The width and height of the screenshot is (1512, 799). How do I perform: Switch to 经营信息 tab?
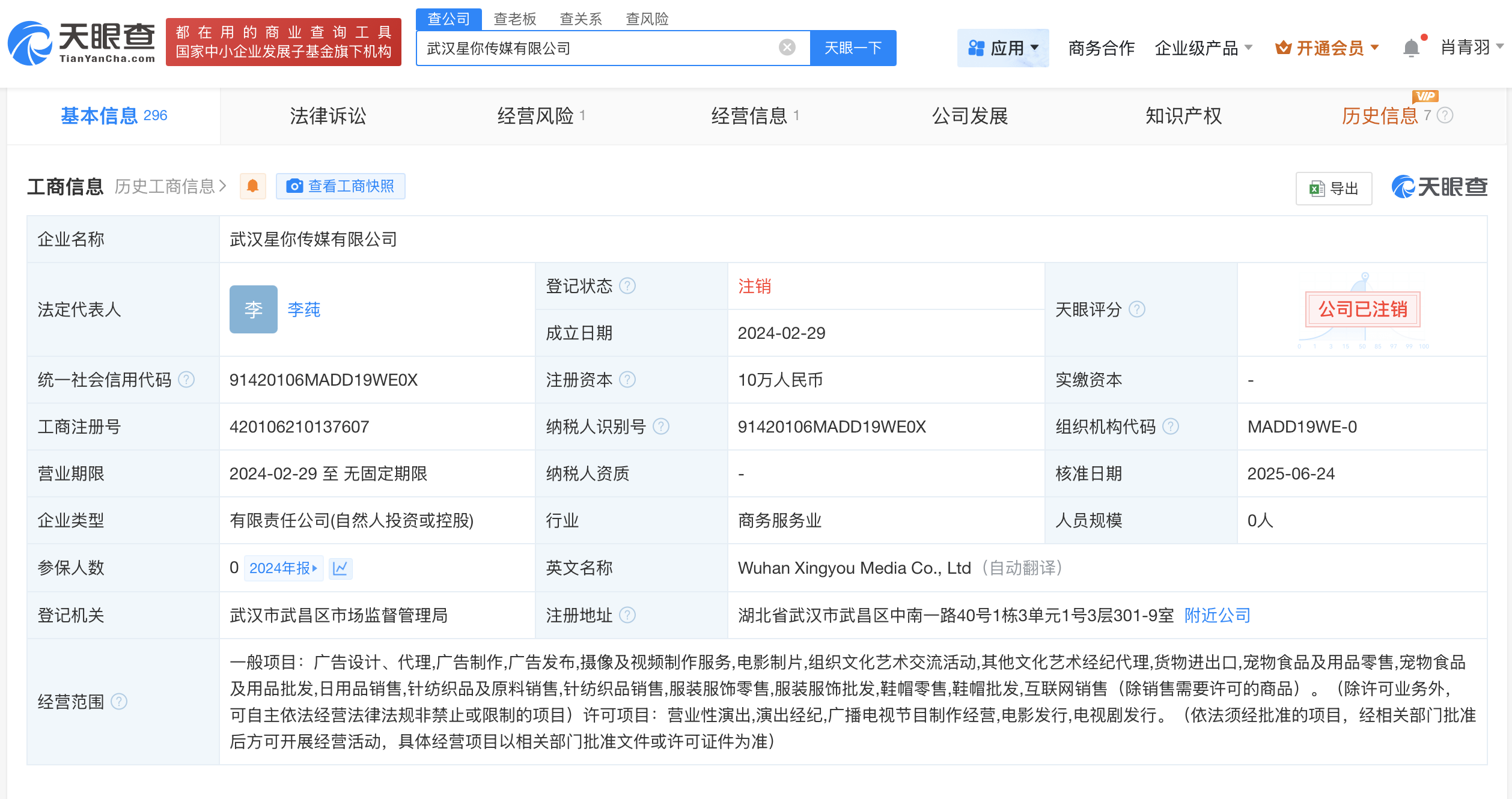pyautogui.click(x=755, y=116)
